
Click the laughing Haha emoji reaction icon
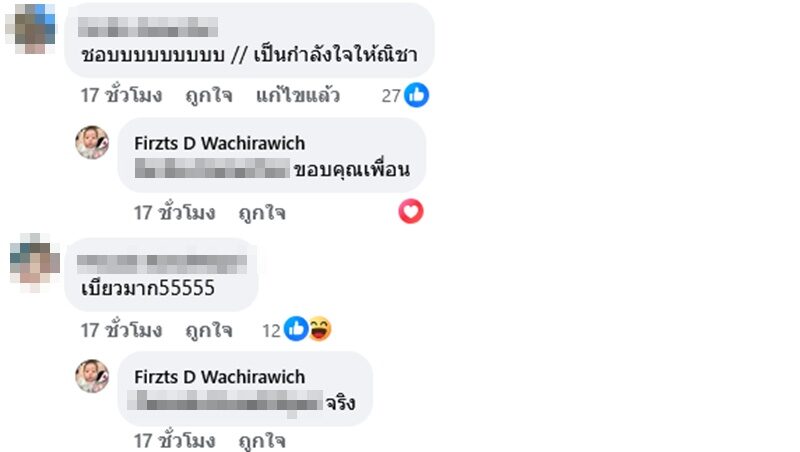320,329
